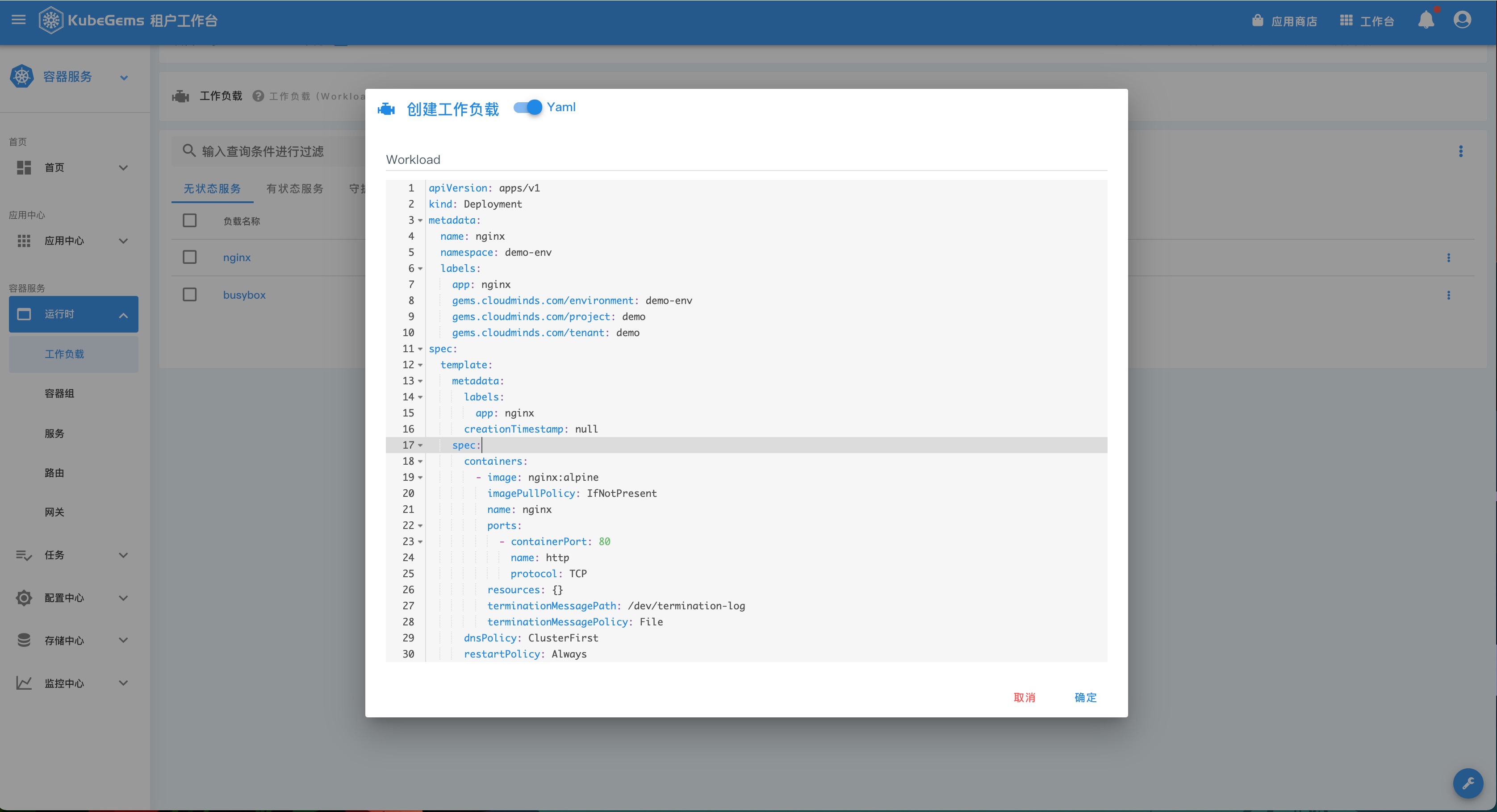Viewport: 1497px width, 812px height.
Task: Open the app store bag icon
Action: [x=1258, y=21]
